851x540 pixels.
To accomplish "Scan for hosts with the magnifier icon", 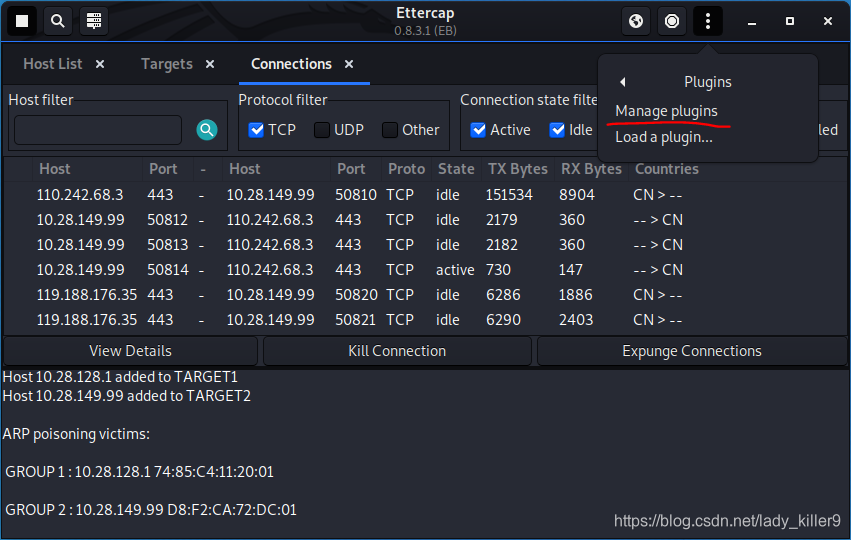I will point(58,21).
